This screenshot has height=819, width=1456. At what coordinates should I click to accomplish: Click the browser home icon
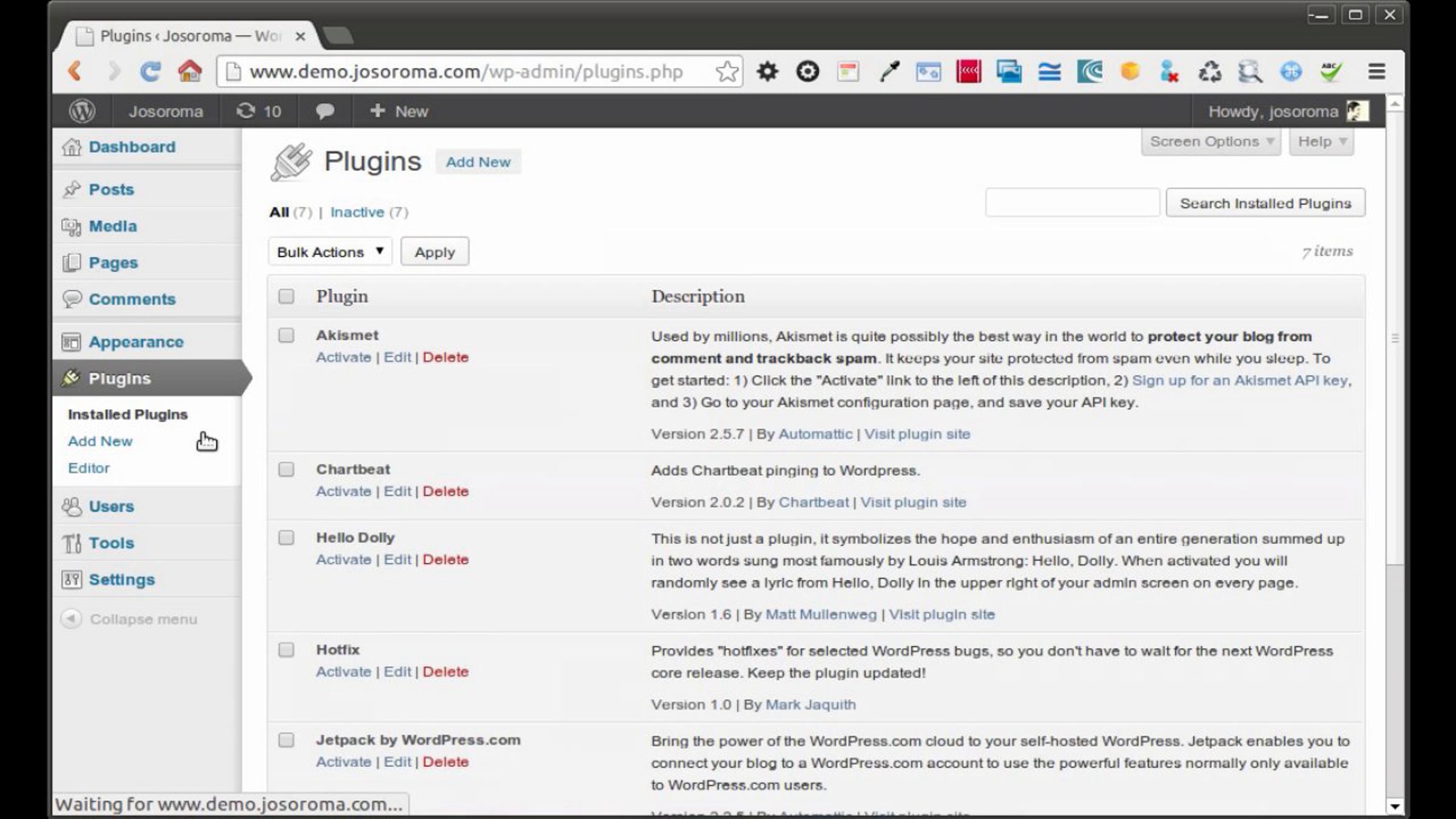click(189, 72)
